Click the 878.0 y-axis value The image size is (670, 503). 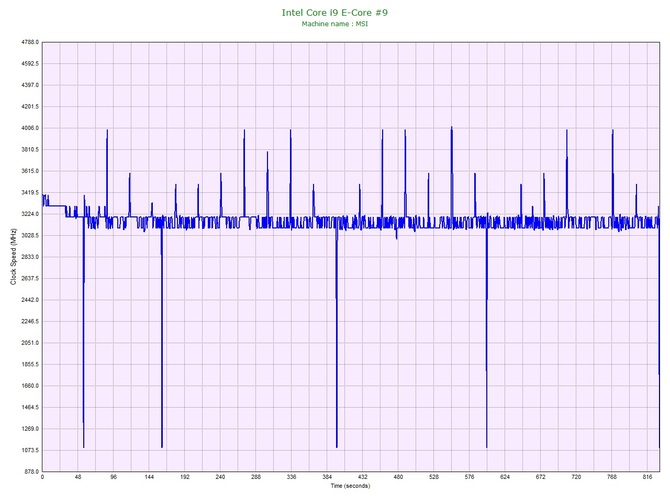click(31, 472)
